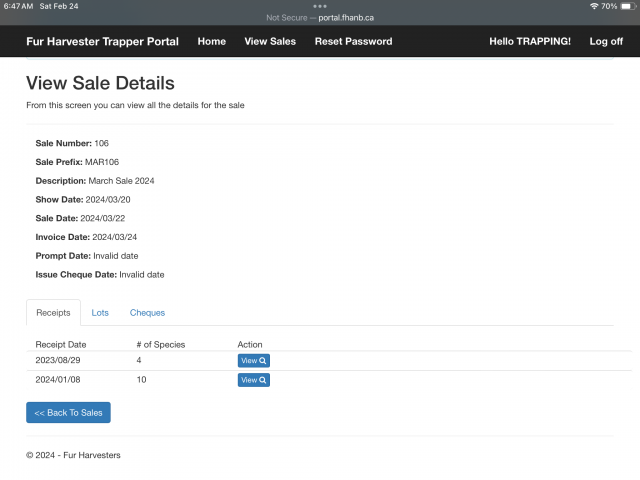This screenshot has width=640, height=480.
Task: Switch to the Lots tab
Action: pos(100,313)
